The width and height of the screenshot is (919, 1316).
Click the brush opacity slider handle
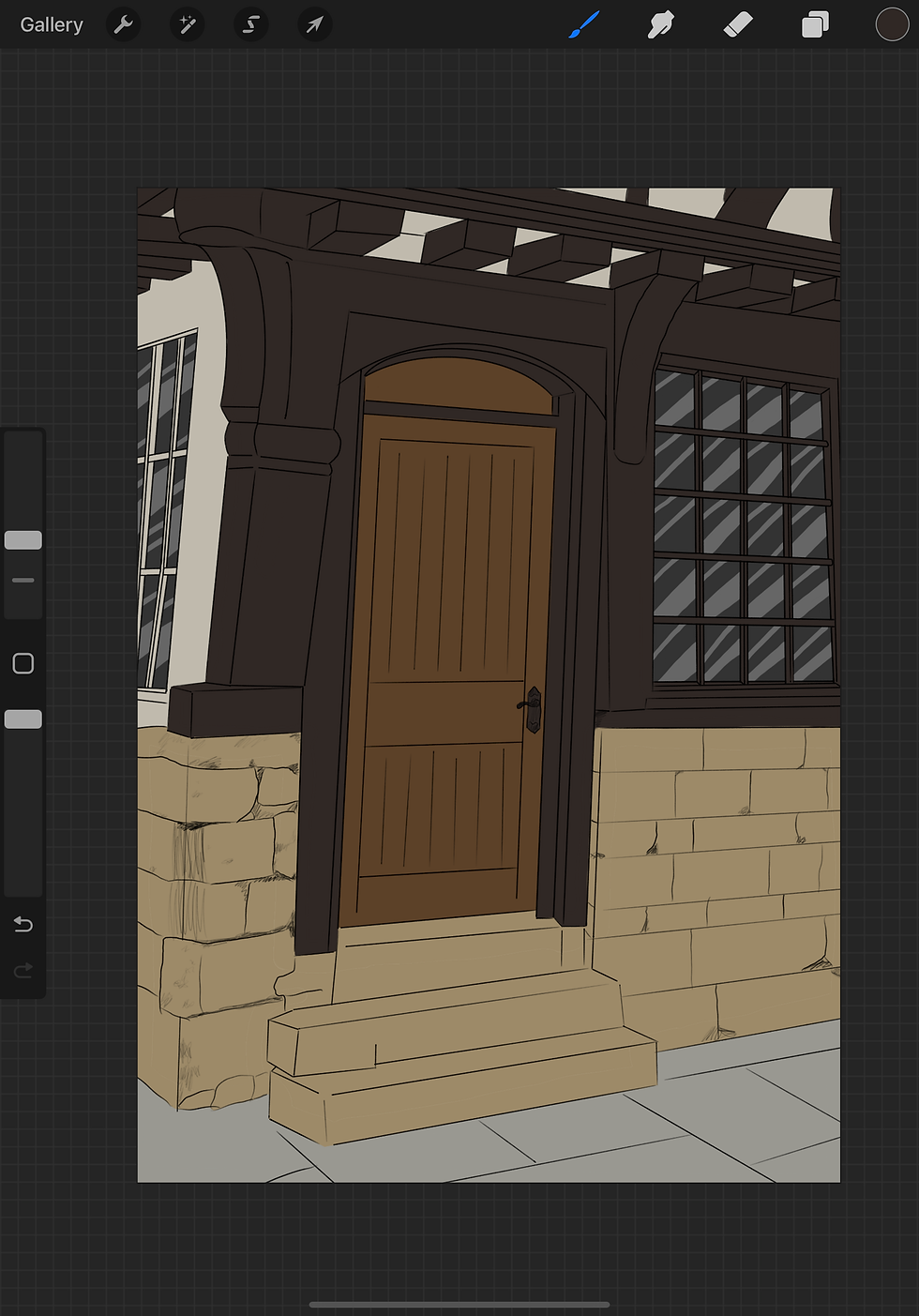click(23, 719)
